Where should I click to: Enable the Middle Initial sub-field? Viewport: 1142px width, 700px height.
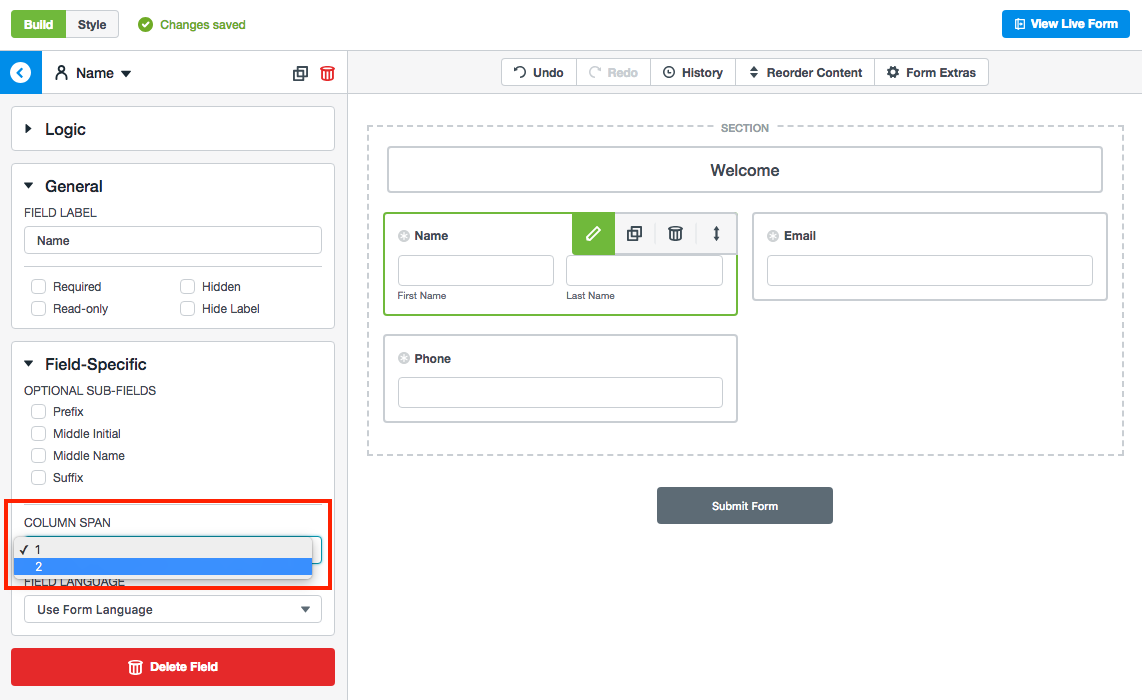37,433
